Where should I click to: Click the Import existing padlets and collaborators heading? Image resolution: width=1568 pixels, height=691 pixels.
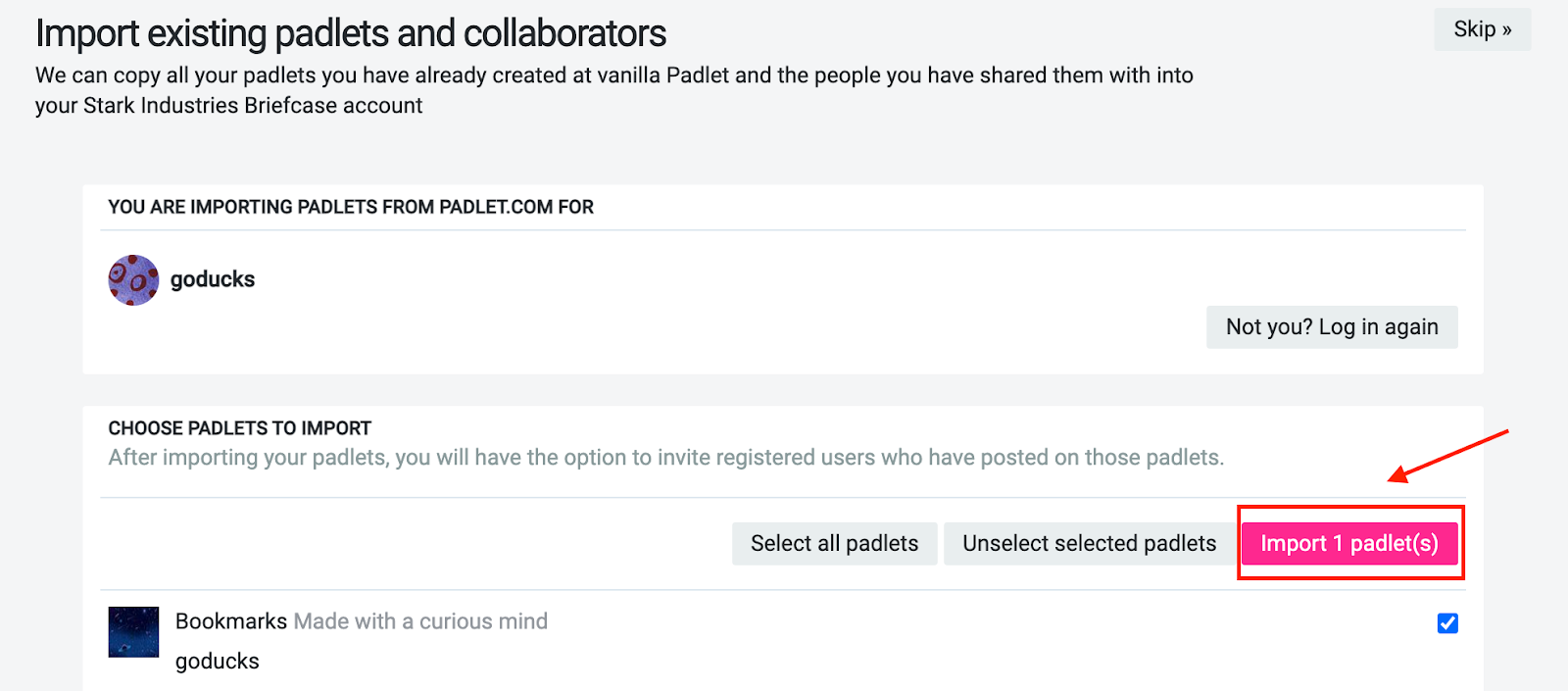tap(351, 33)
